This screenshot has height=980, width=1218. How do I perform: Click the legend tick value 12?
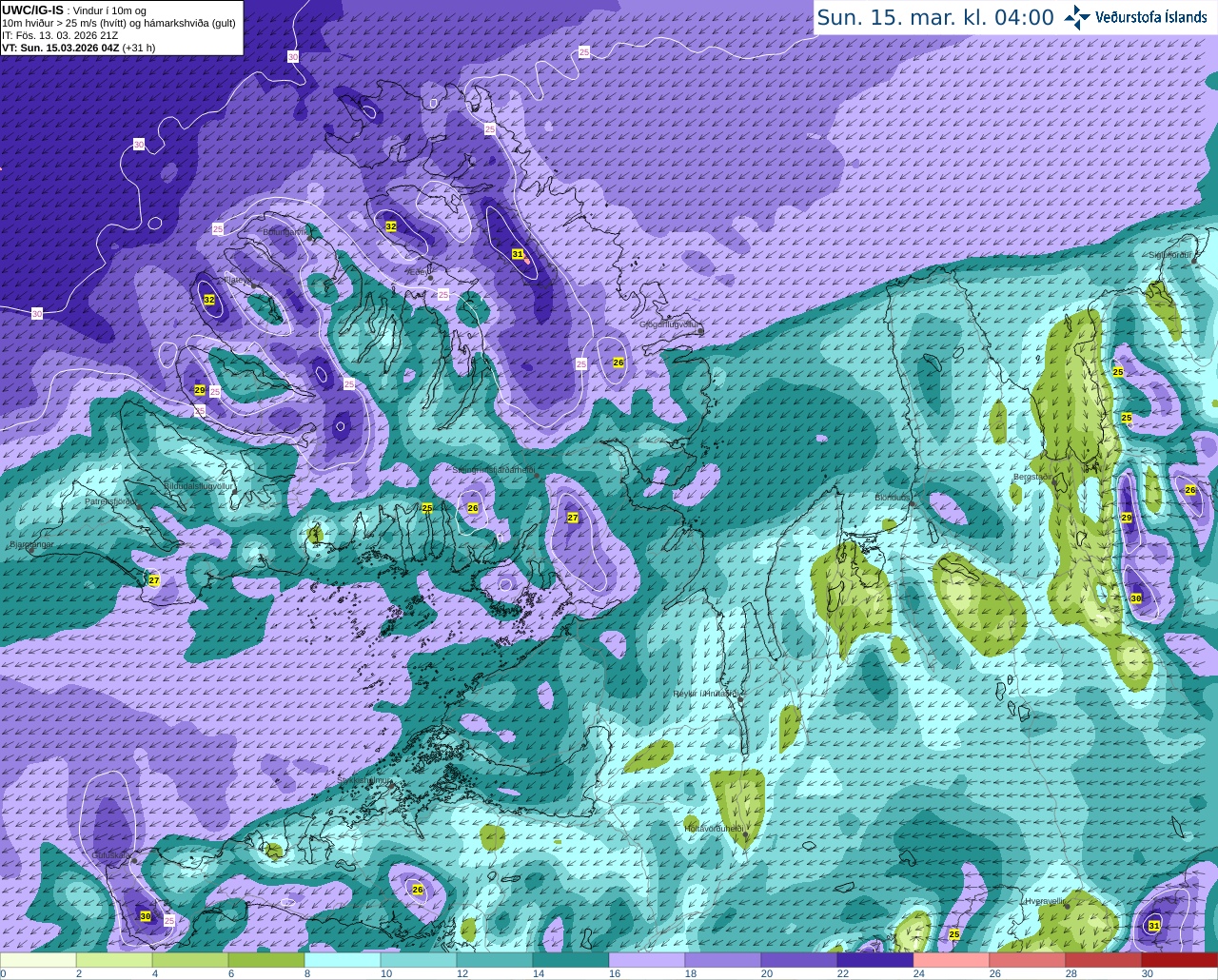pyautogui.click(x=462, y=973)
